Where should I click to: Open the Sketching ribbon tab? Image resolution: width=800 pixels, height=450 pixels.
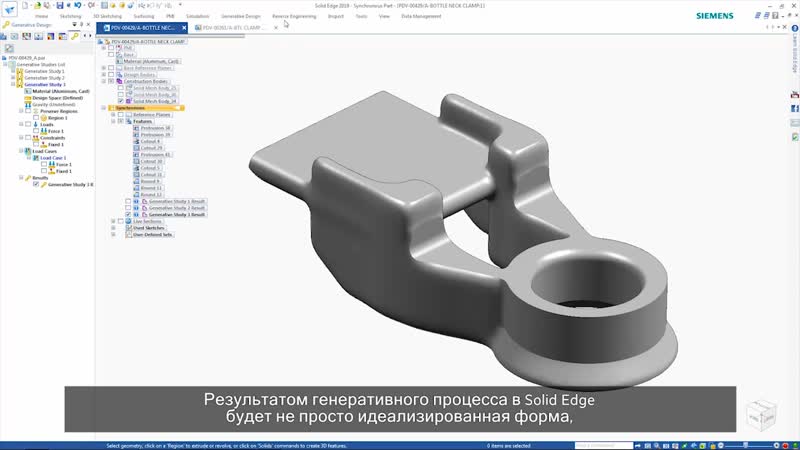tap(70, 16)
